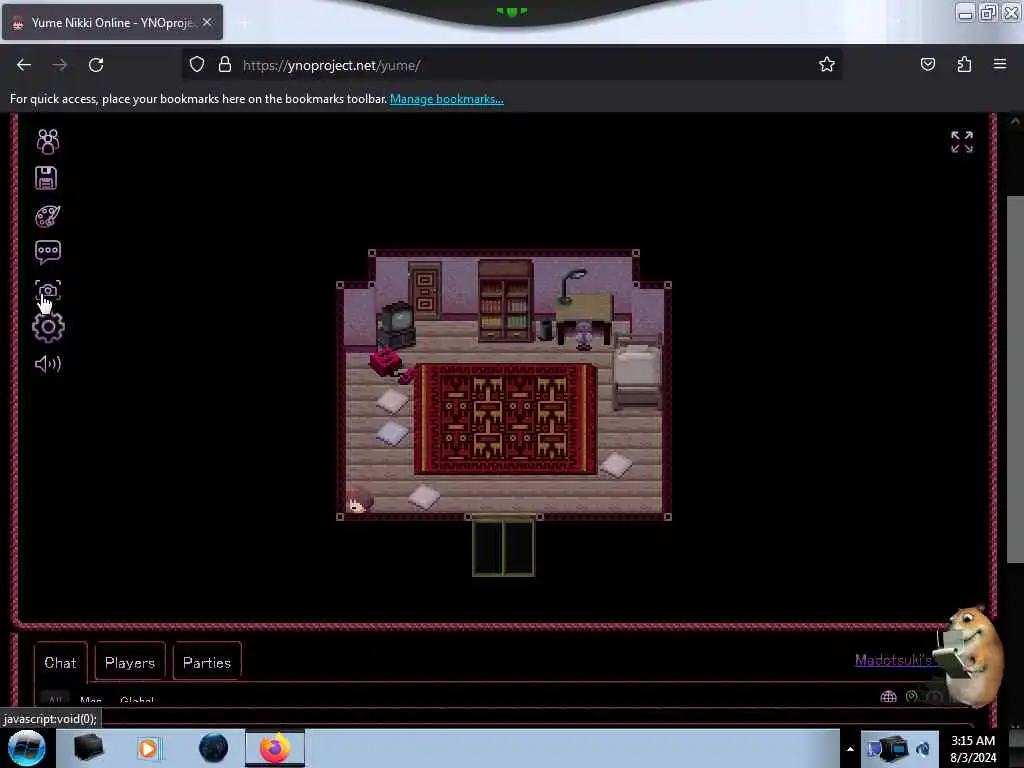Click the globe icon in chat panel

[x=888, y=697]
